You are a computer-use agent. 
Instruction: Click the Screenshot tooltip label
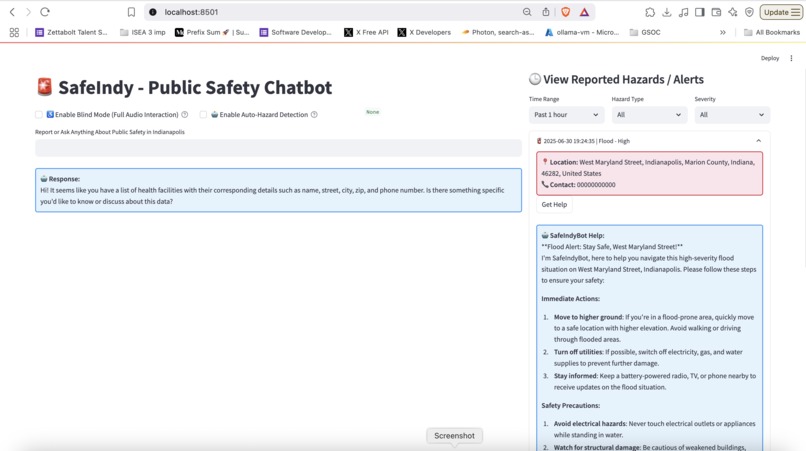coord(454,436)
